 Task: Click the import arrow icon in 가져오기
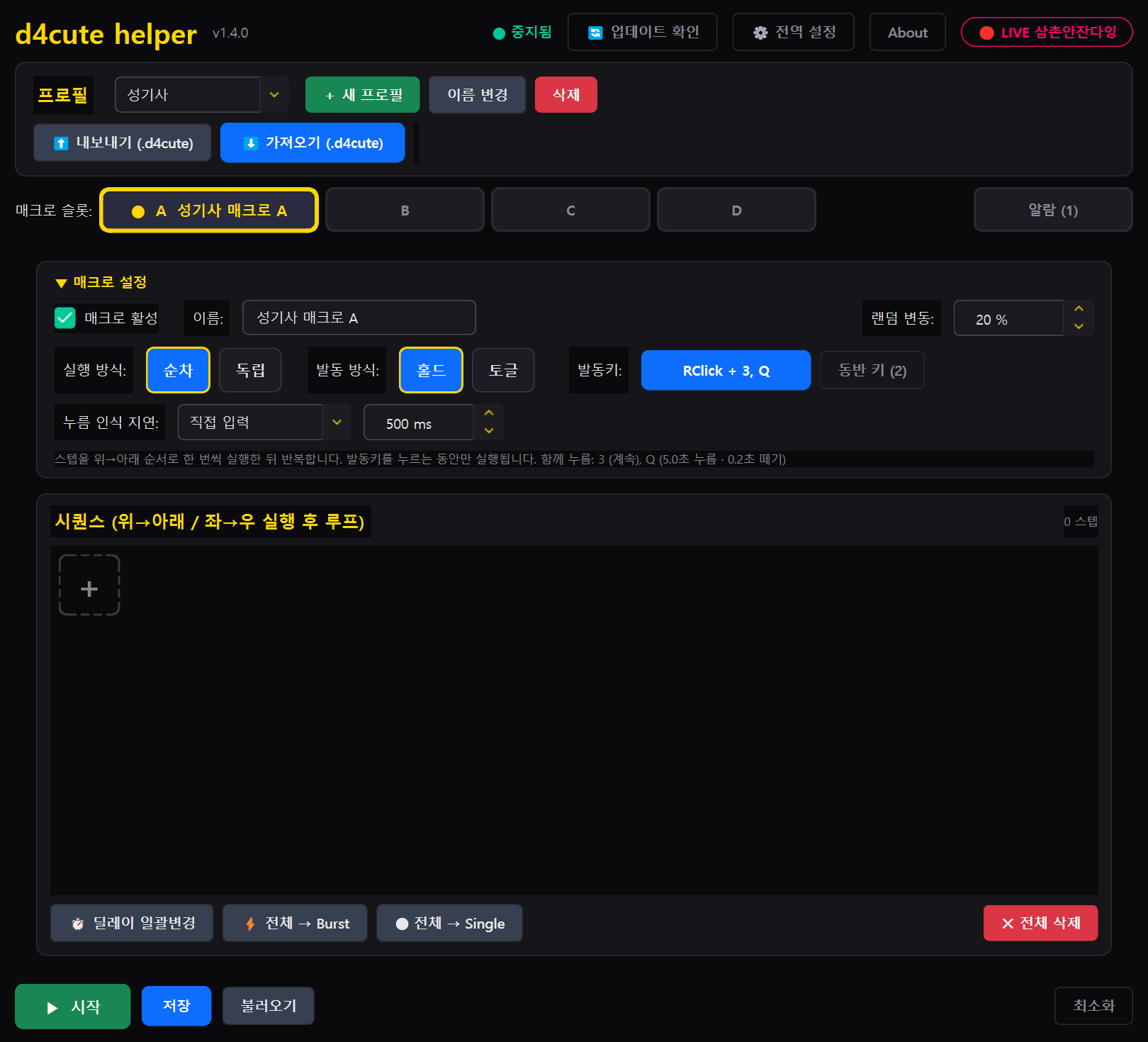251,143
